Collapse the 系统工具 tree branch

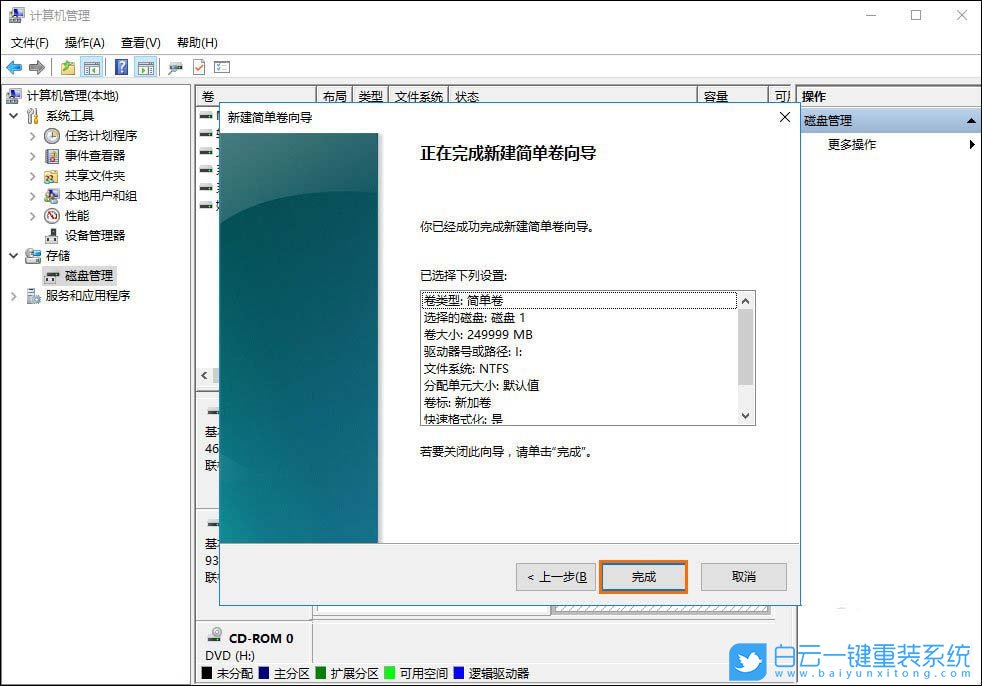[x=13, y=117]
